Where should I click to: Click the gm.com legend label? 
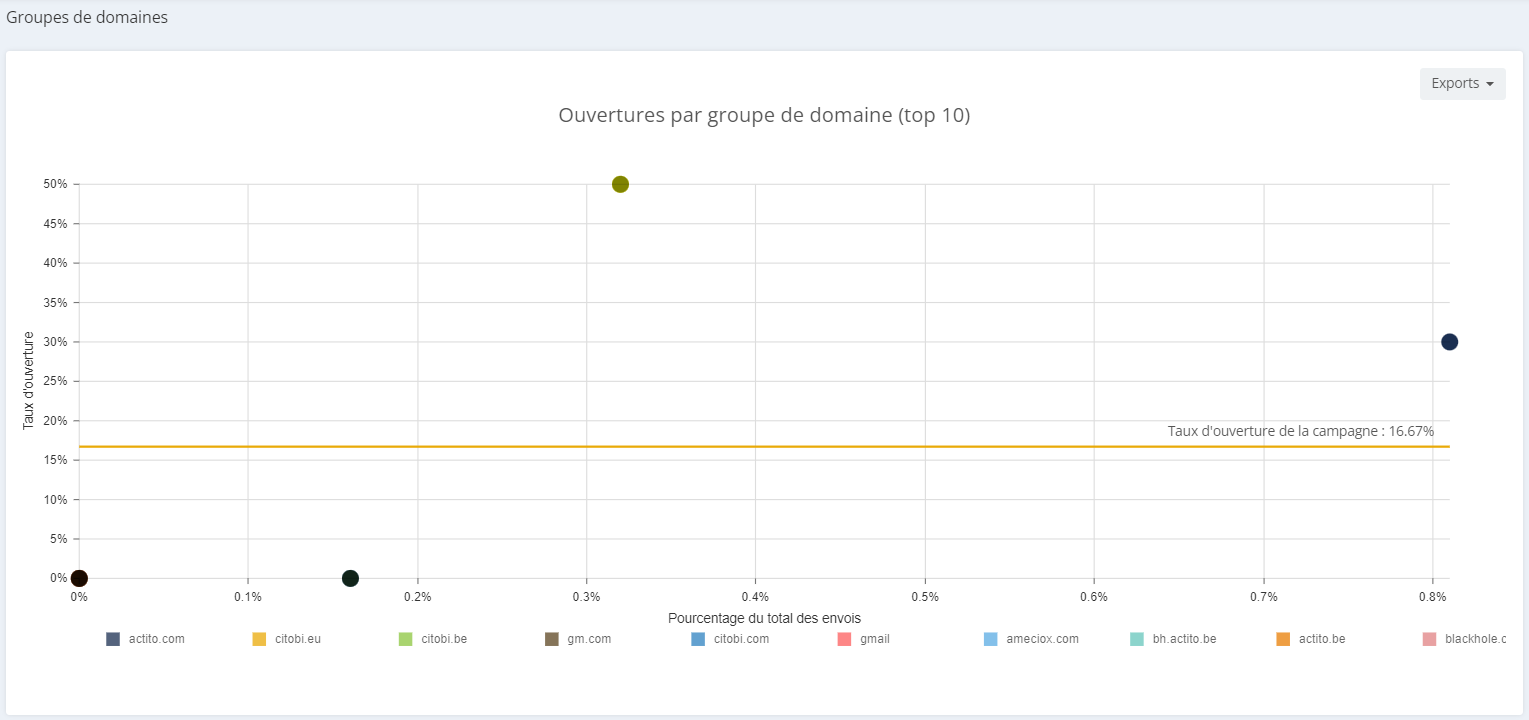pyautogui.click(x=589, y=639)
